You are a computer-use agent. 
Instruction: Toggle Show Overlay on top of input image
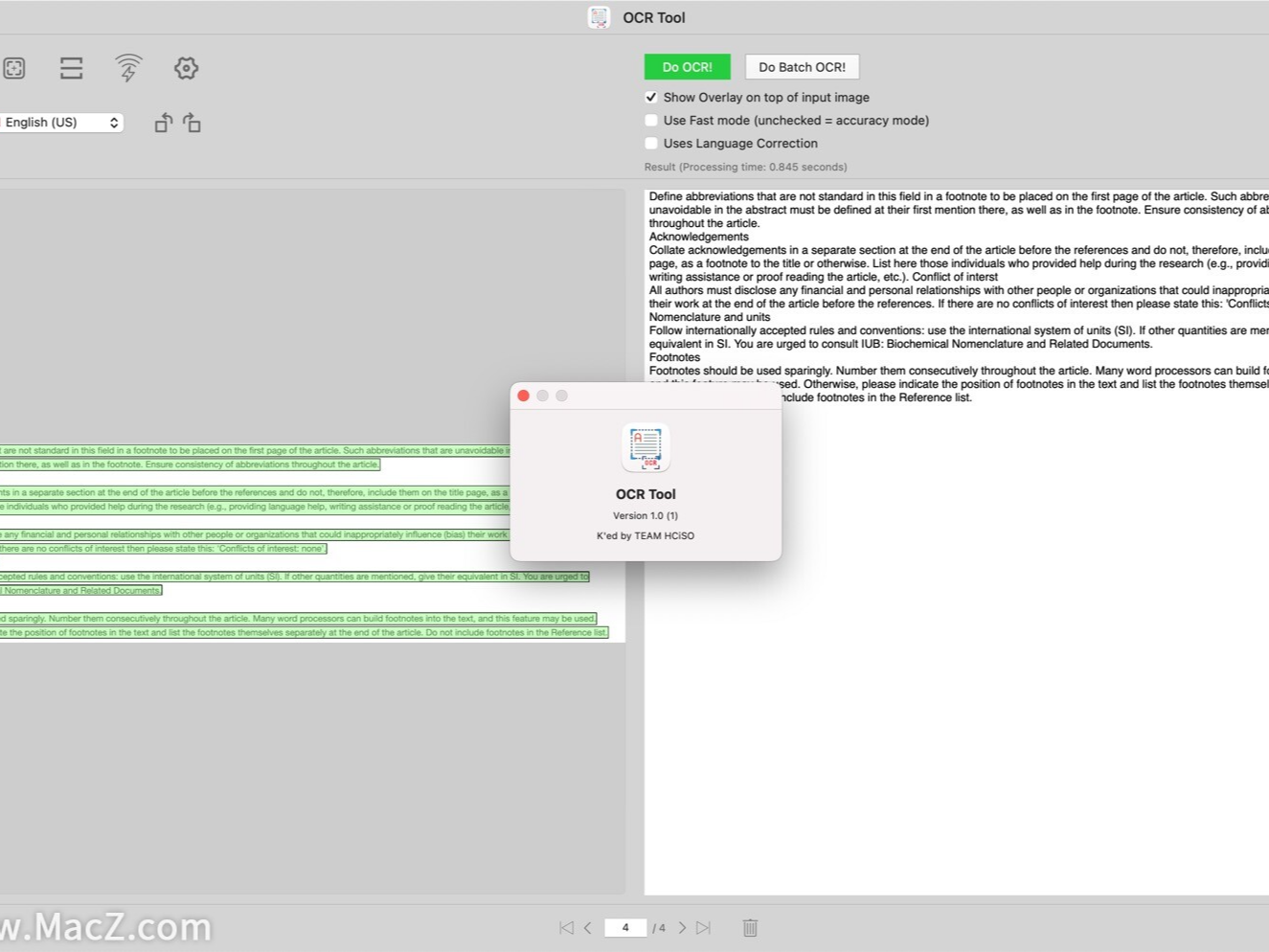click(651, 97)
